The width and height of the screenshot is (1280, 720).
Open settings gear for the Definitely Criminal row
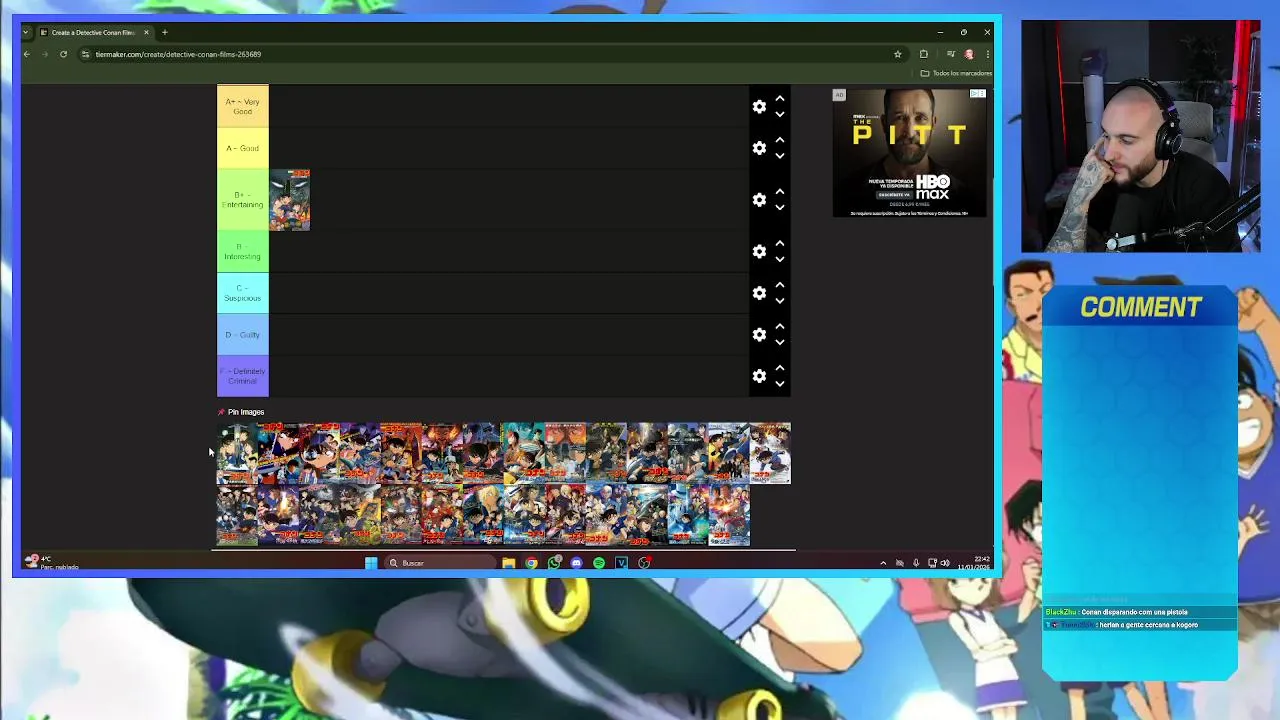pyautogui.click(x=759, y=376)
